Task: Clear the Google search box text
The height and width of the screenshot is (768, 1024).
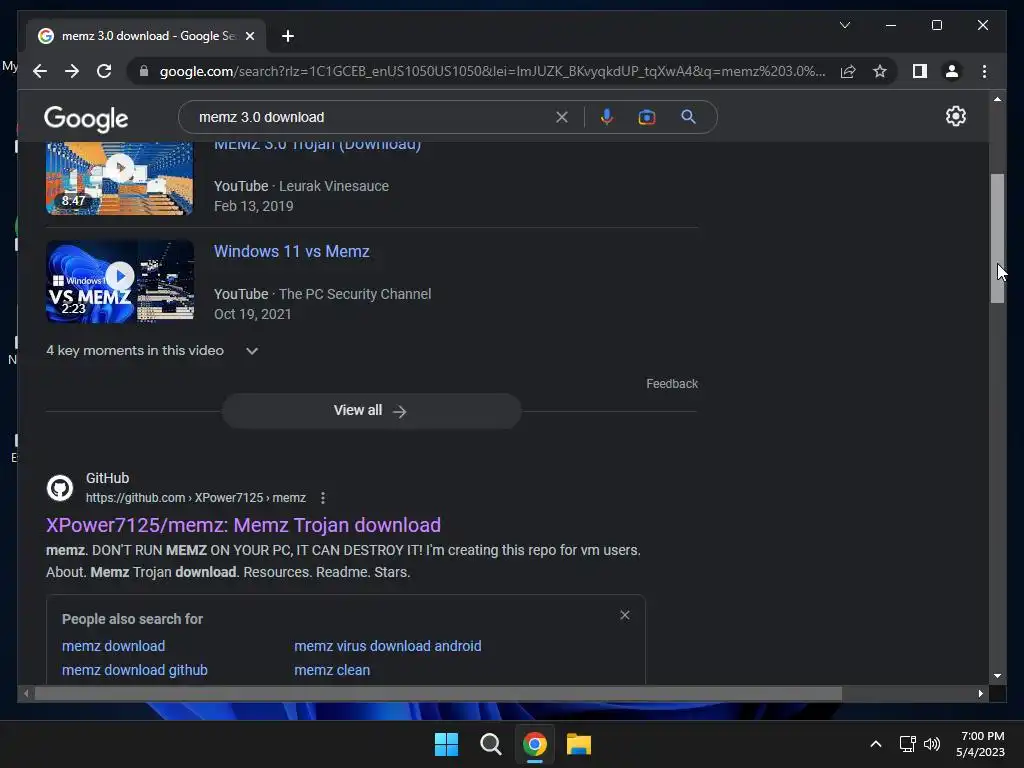Action: coord(562,117)
